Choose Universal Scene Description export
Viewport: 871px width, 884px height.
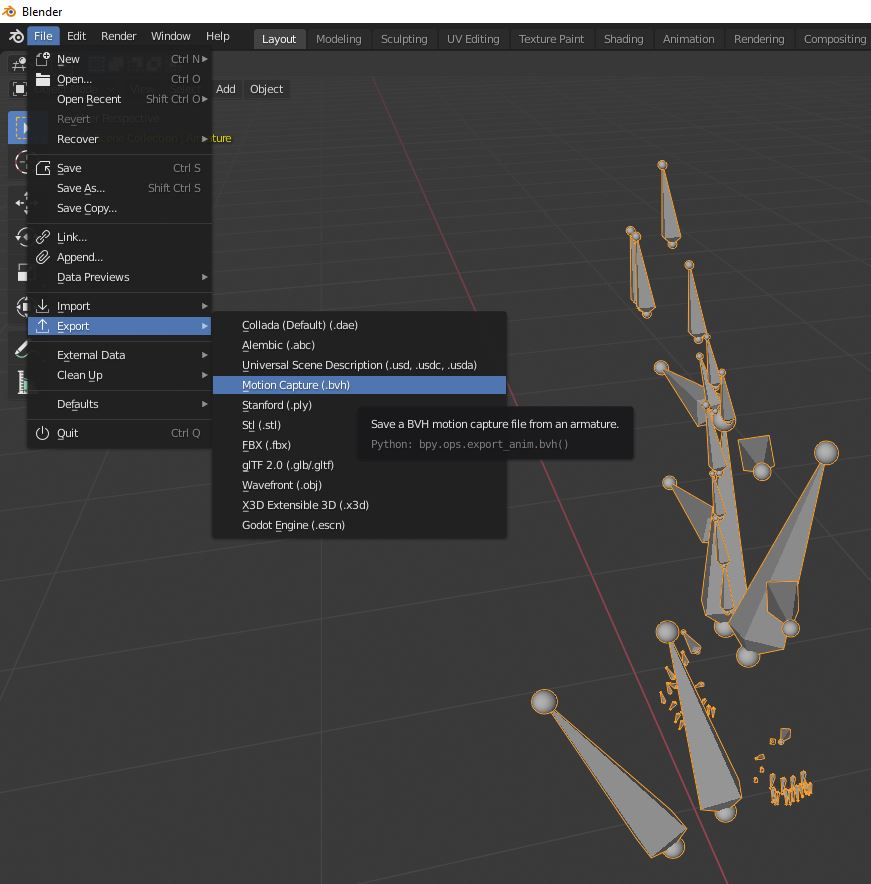tap(359, 365)
